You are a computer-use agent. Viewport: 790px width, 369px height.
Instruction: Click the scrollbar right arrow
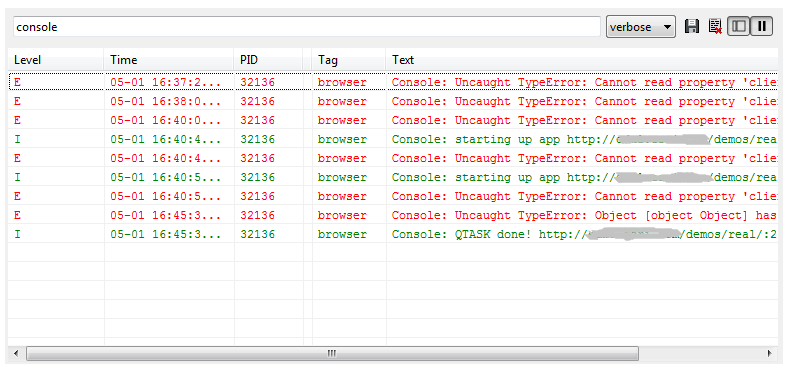coord(769,353)
